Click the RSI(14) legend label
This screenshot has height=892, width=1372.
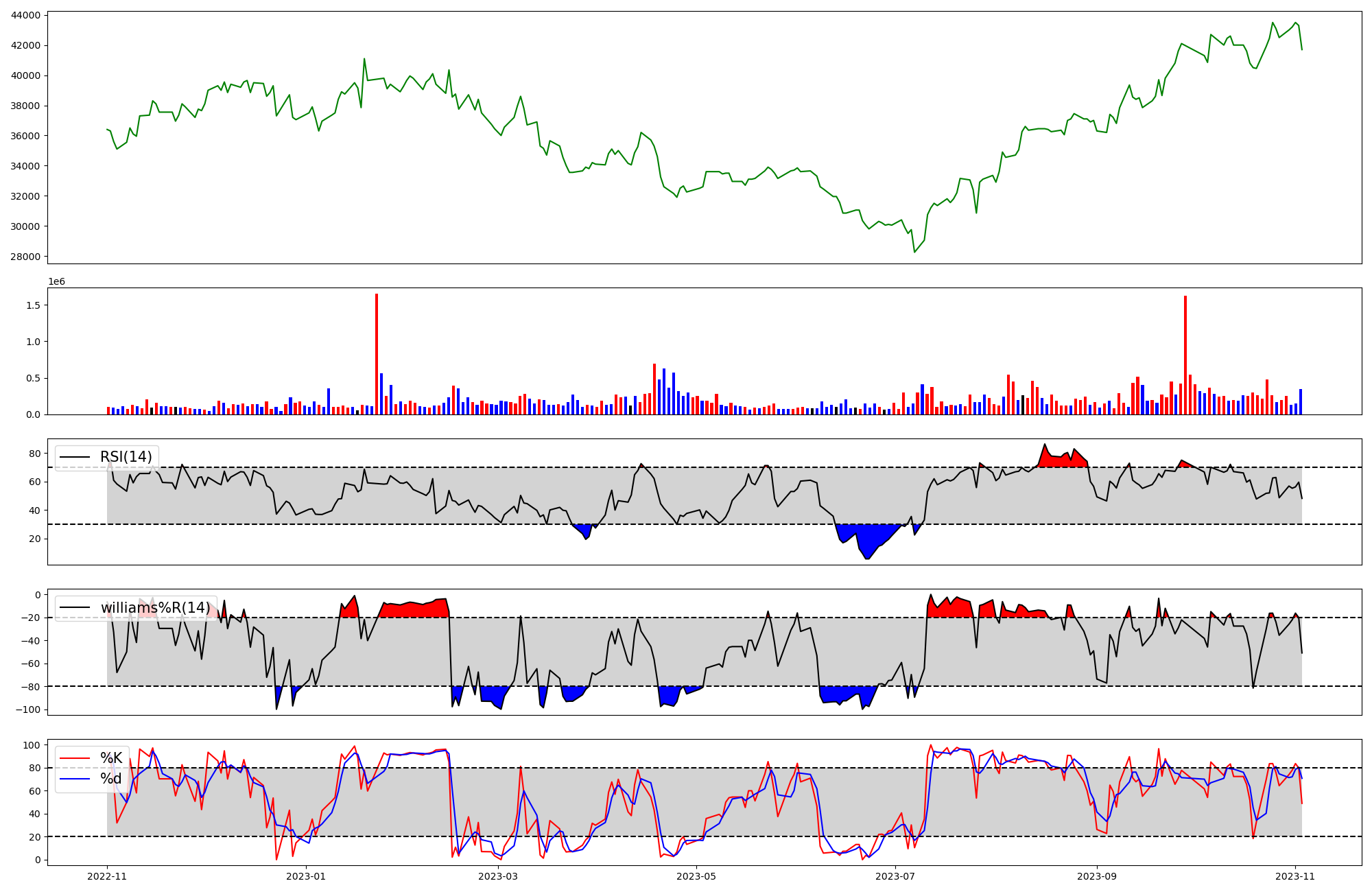tap(126, 457)
